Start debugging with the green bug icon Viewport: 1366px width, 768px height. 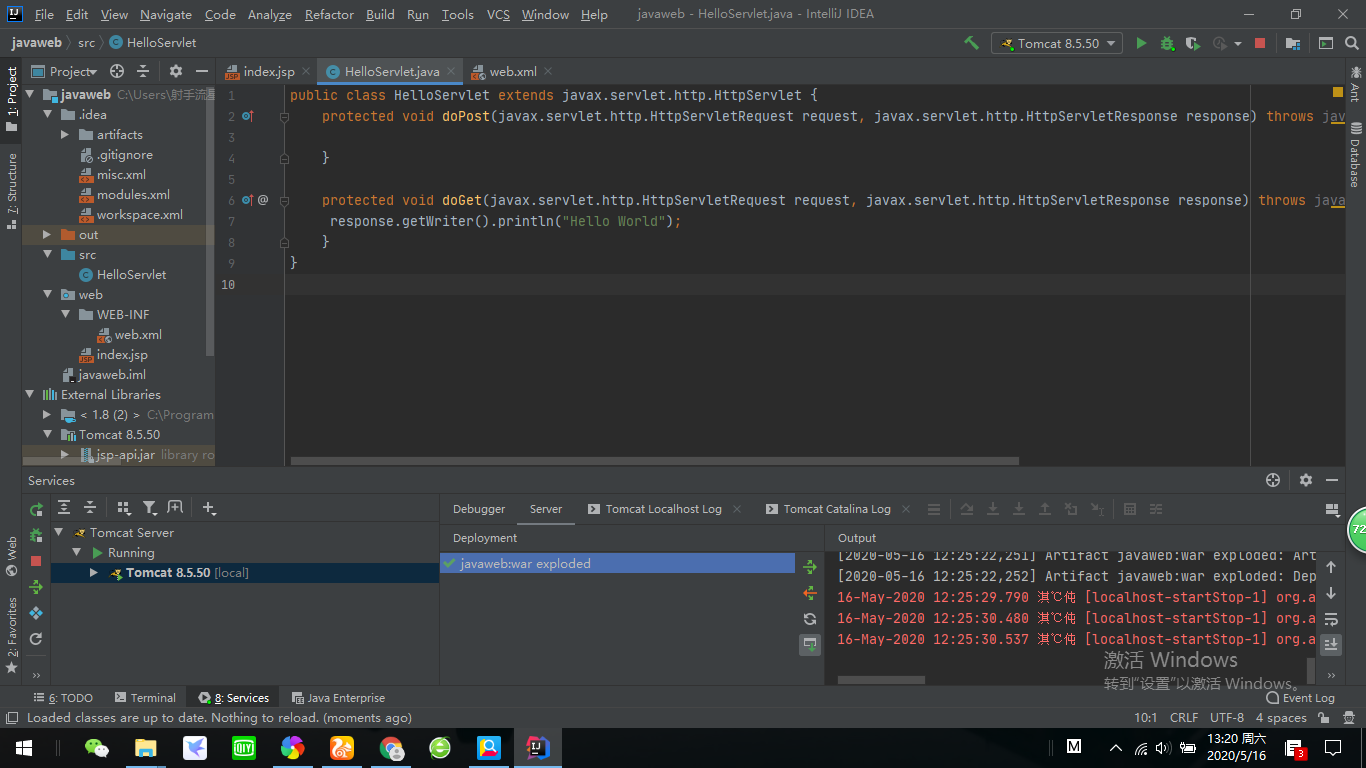coord(1167,43)
